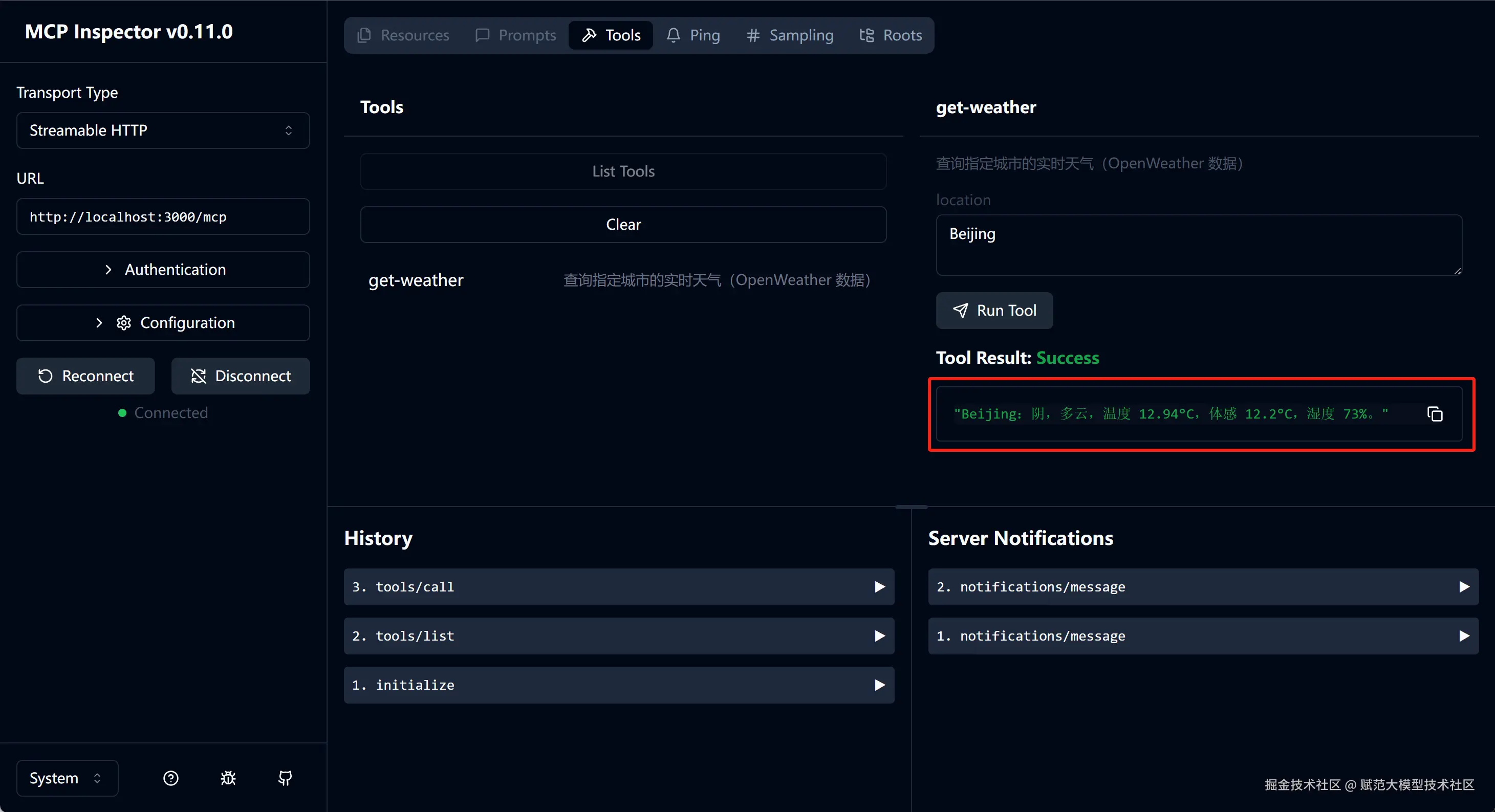Click the Disconnect button
1495x812 pixels.
click(240, 376)
